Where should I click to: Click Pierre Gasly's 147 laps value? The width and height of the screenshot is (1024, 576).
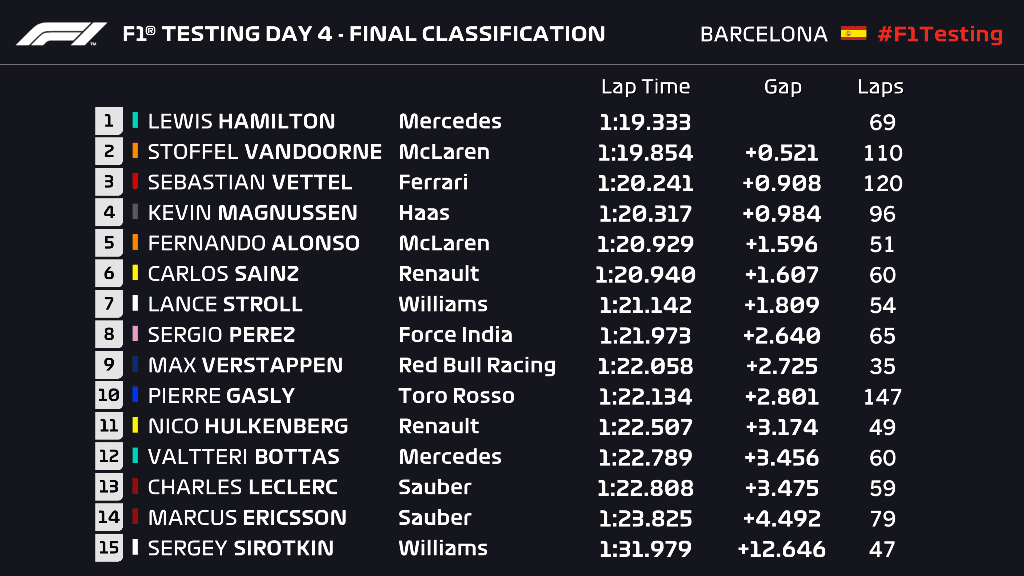click(882, 396)
